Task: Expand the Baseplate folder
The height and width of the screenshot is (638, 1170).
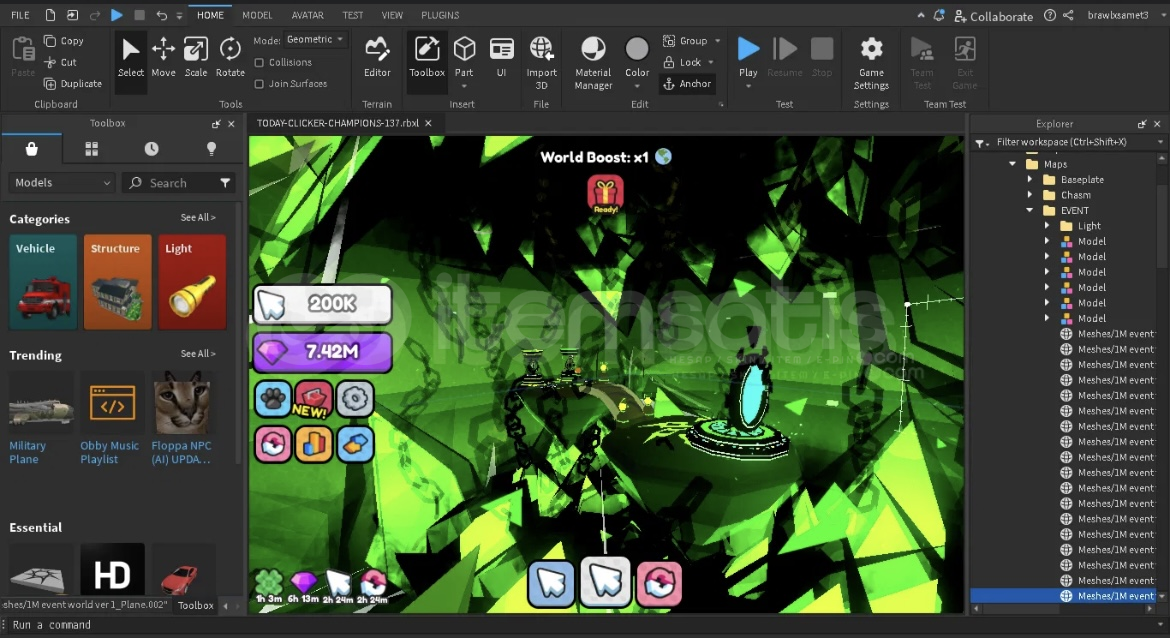Action: [1030, 180]
